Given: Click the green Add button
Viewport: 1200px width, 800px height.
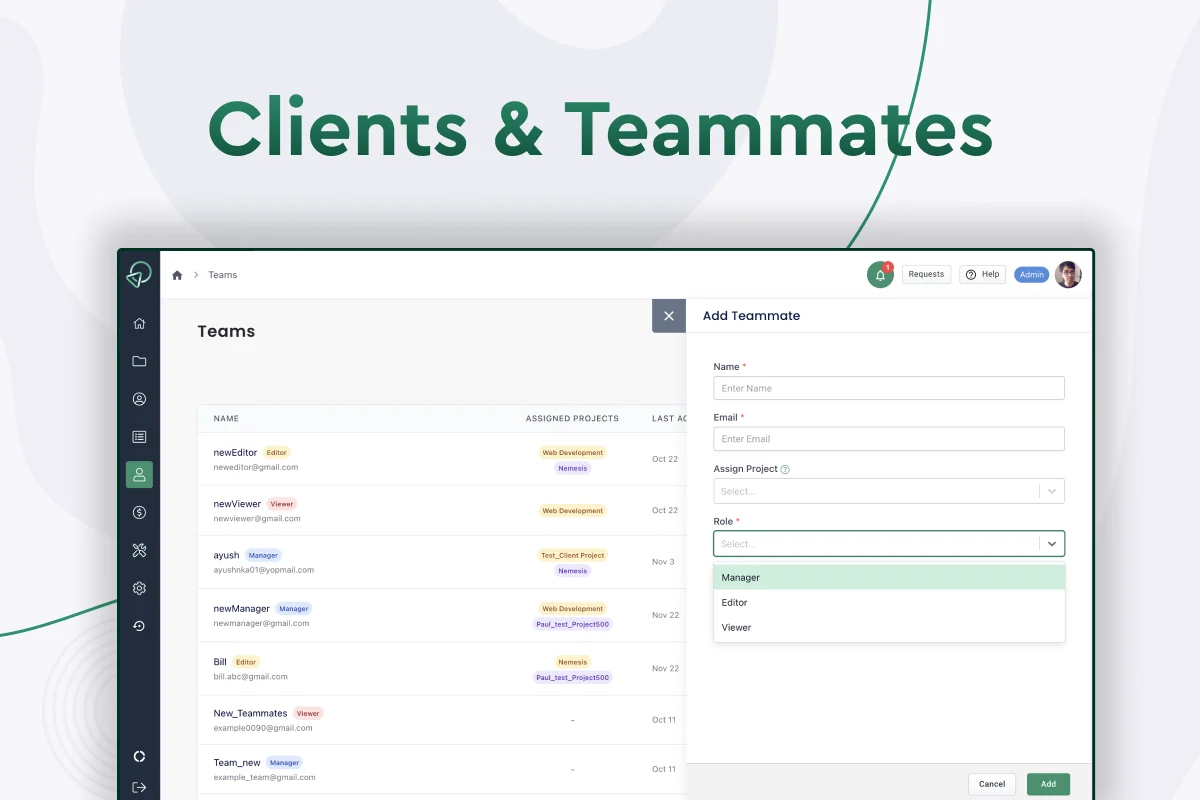Looking at the screenshot, I should pyautogui.click(x=1048, y=784).
